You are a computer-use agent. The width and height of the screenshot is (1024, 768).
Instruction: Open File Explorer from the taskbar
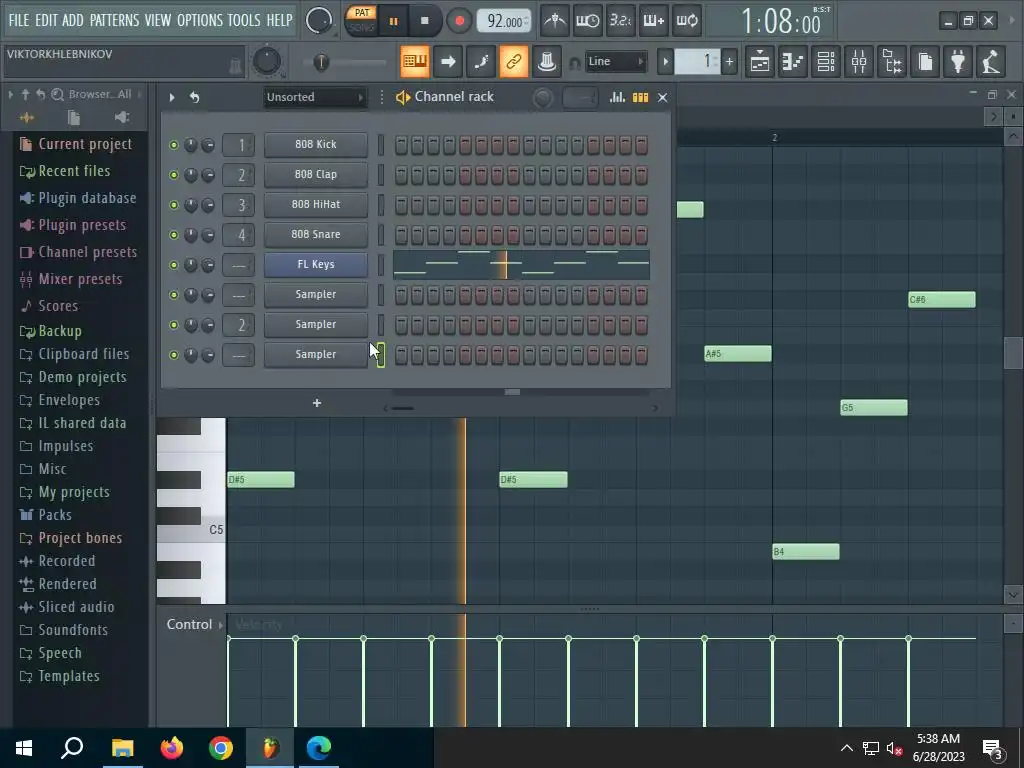[123, 748]
